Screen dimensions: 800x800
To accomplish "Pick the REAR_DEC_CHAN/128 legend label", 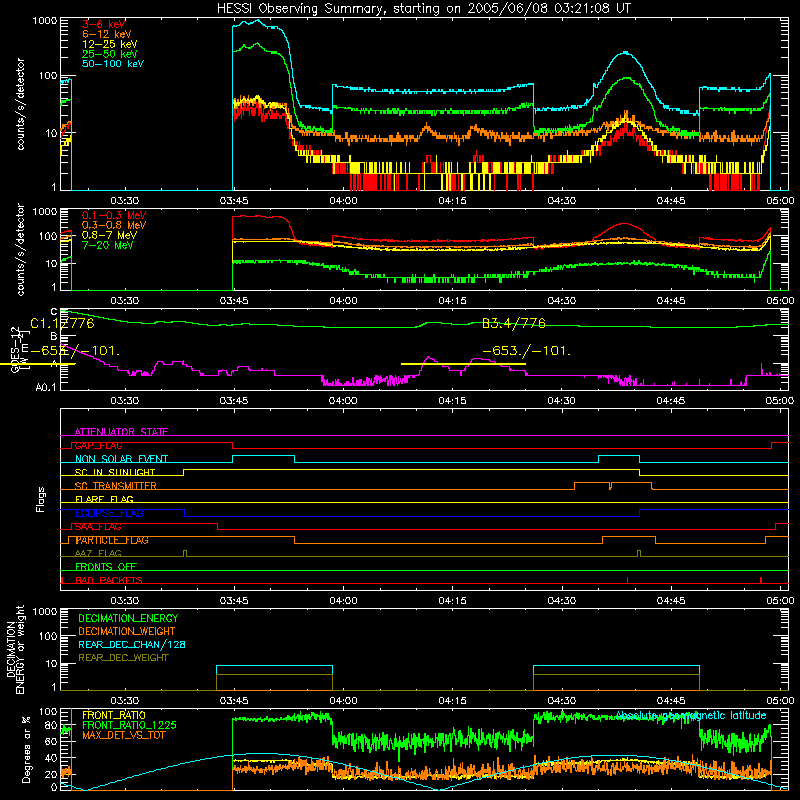I will coord(132,645).
